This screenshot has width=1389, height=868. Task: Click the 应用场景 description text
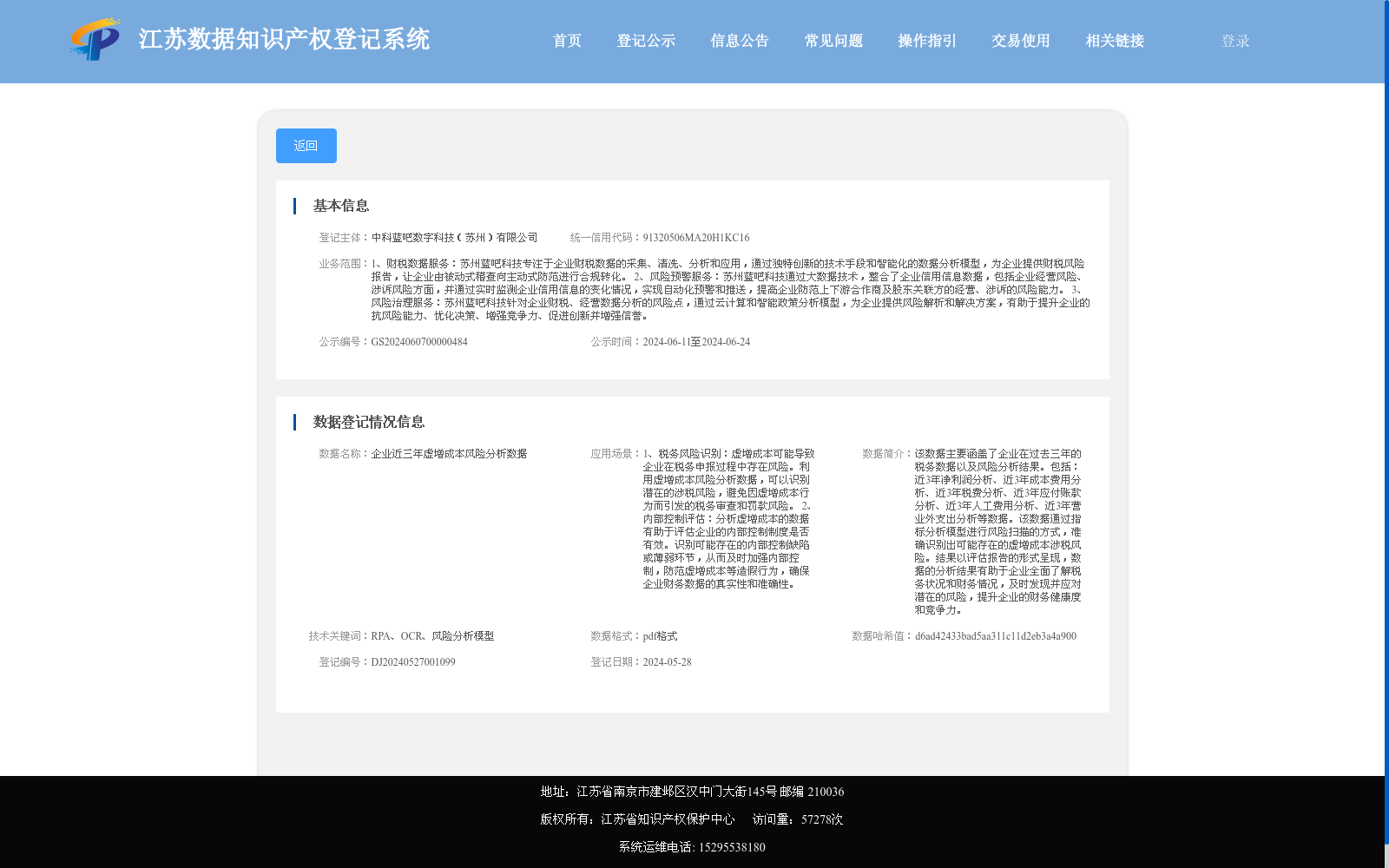click(728, 519)
